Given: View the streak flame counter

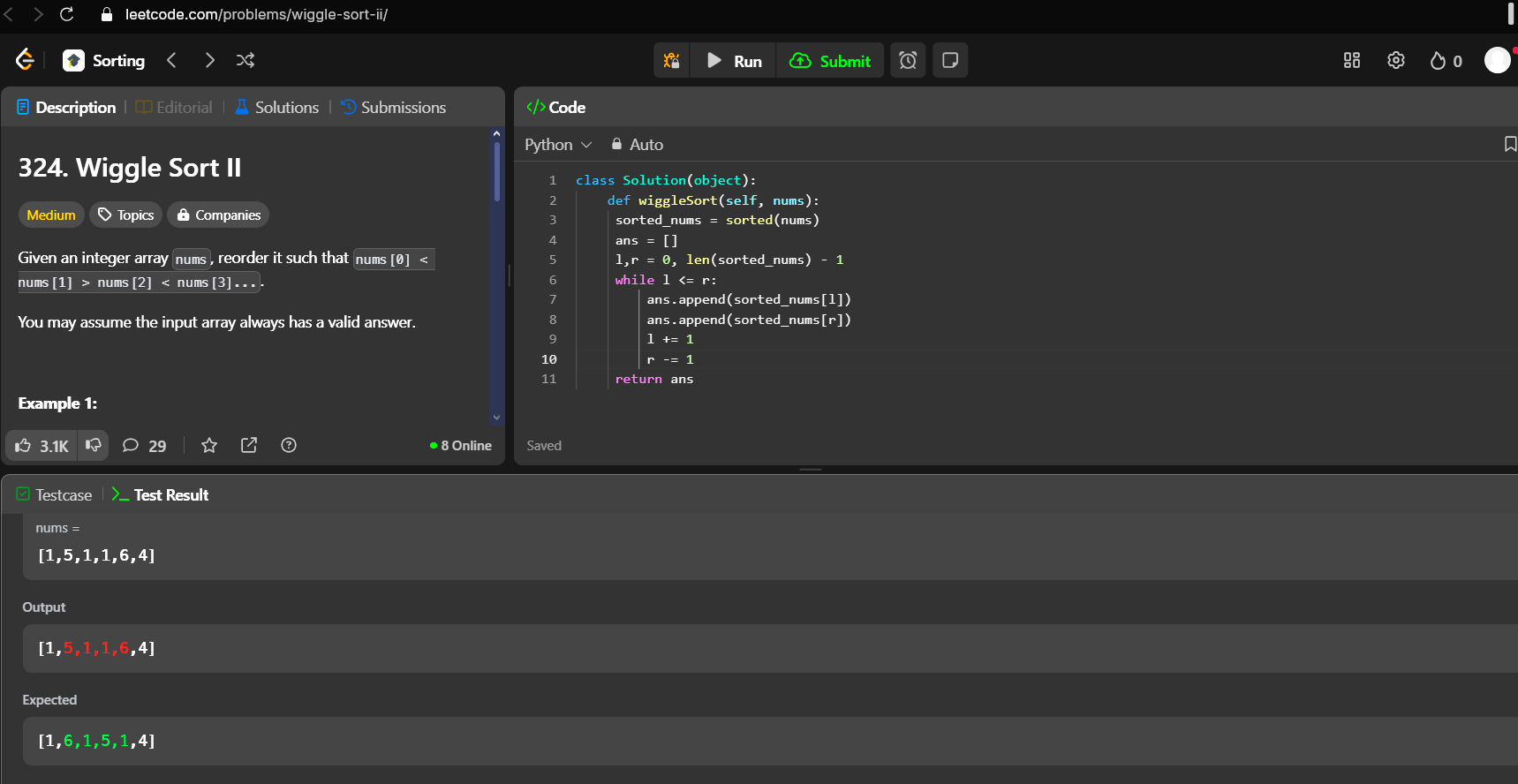Looking at the screenshot, I should [x=1446, y=60].
